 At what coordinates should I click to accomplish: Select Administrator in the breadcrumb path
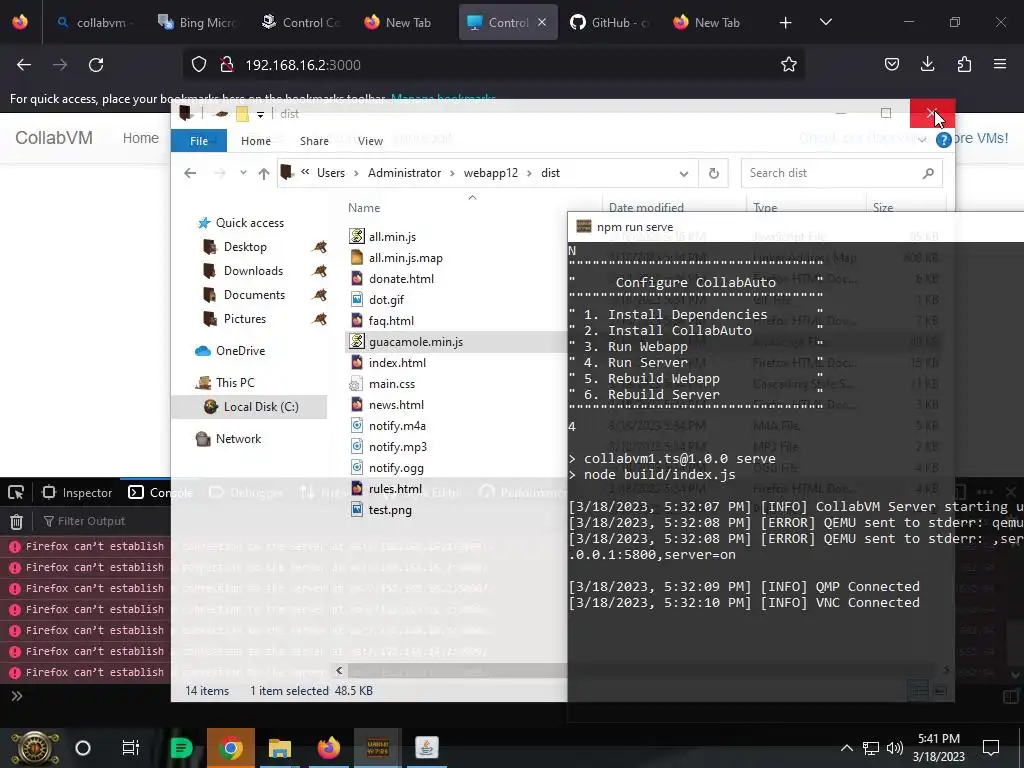(x=404, y=173)
